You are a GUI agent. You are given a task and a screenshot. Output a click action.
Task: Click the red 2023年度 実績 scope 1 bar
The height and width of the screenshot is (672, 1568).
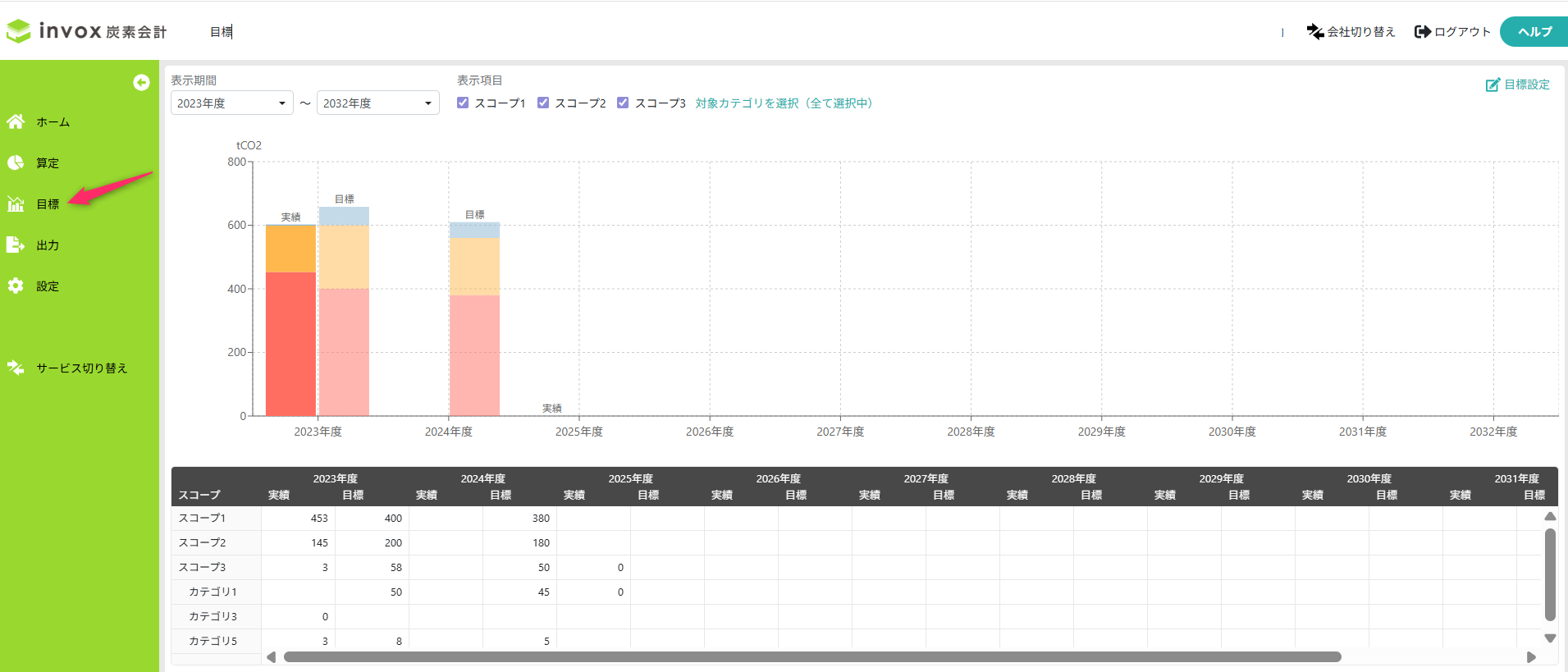click(x=290, y=343)
